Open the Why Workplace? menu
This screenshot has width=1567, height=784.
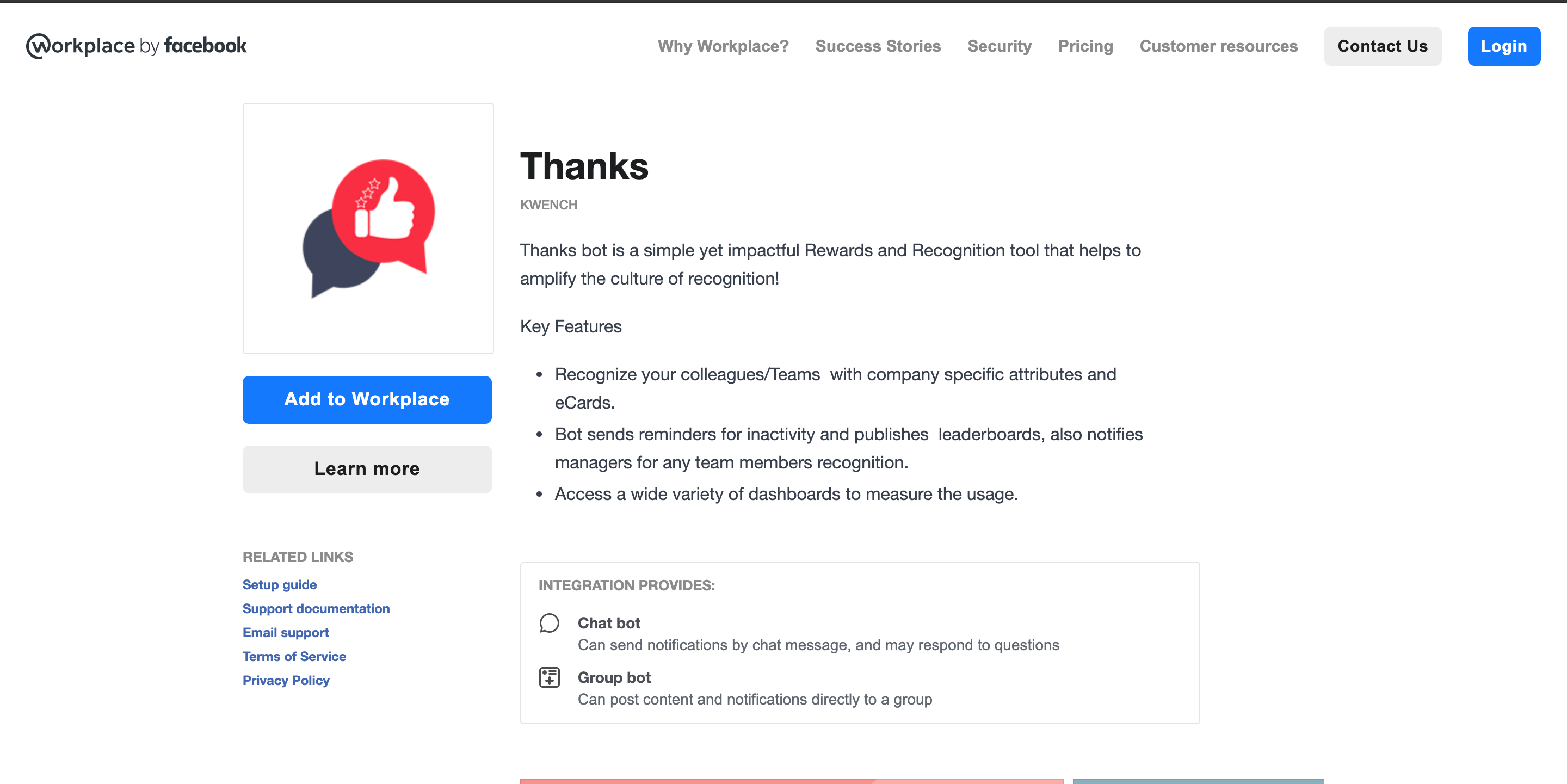coord(723,46)
